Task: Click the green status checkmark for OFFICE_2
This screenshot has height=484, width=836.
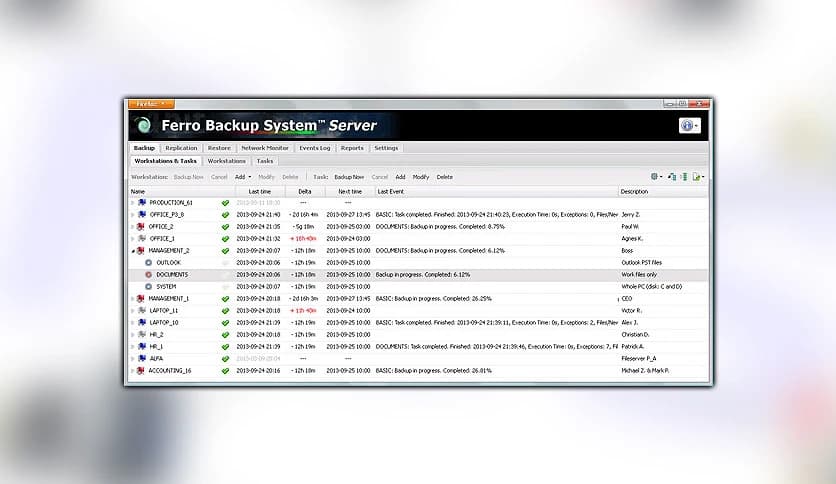Action: pyautogui.click(x=226, y=227)
